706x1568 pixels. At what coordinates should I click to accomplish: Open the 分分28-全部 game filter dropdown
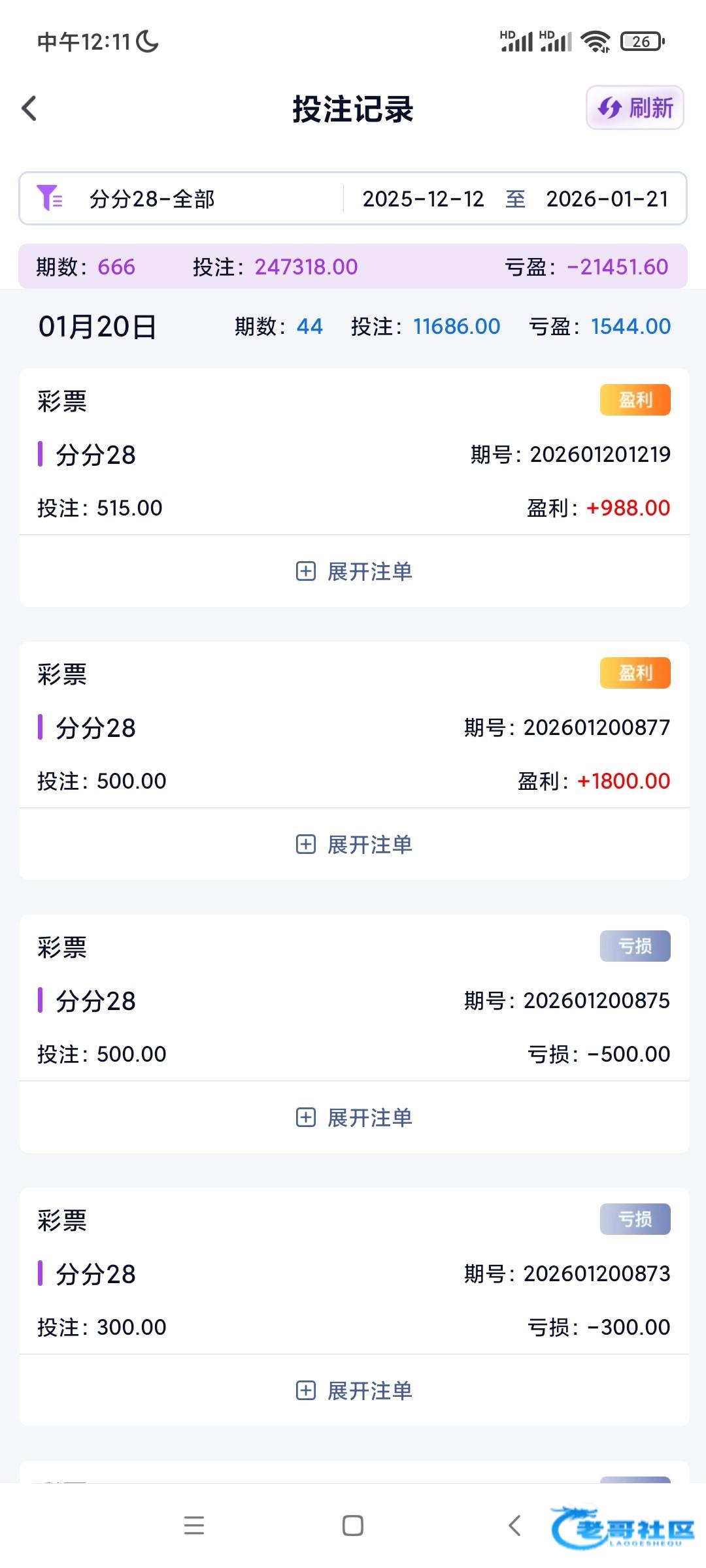coord(152,199)
